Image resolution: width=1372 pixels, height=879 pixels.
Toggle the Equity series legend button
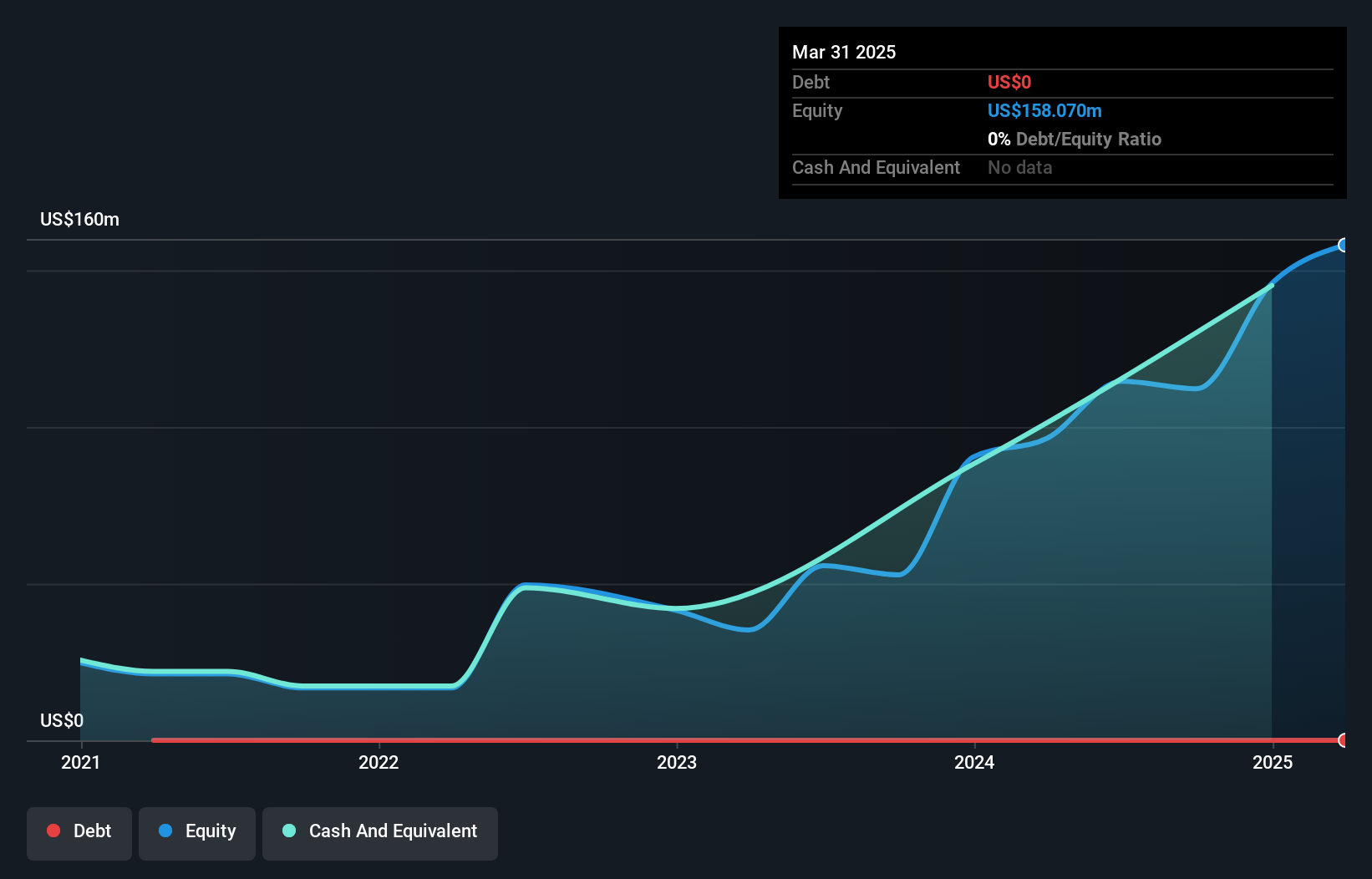point(197,833)
